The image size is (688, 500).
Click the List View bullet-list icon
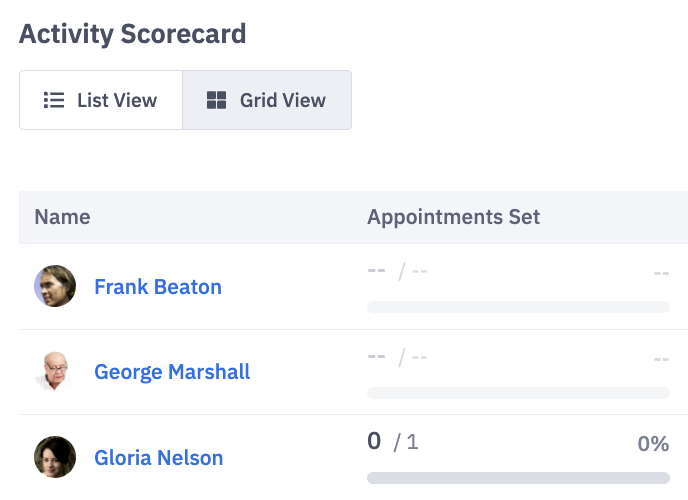pos(53,100)
